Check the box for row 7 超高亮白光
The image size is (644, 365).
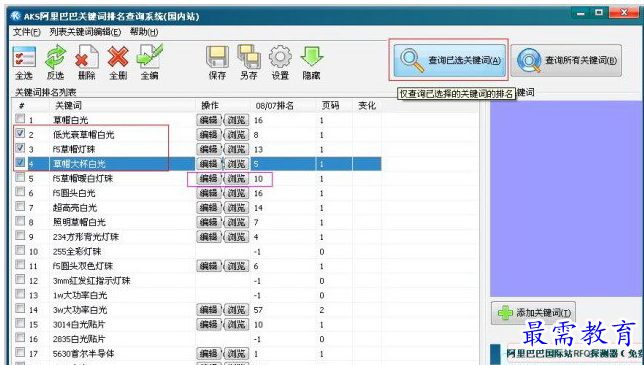[x=20, y=206]
